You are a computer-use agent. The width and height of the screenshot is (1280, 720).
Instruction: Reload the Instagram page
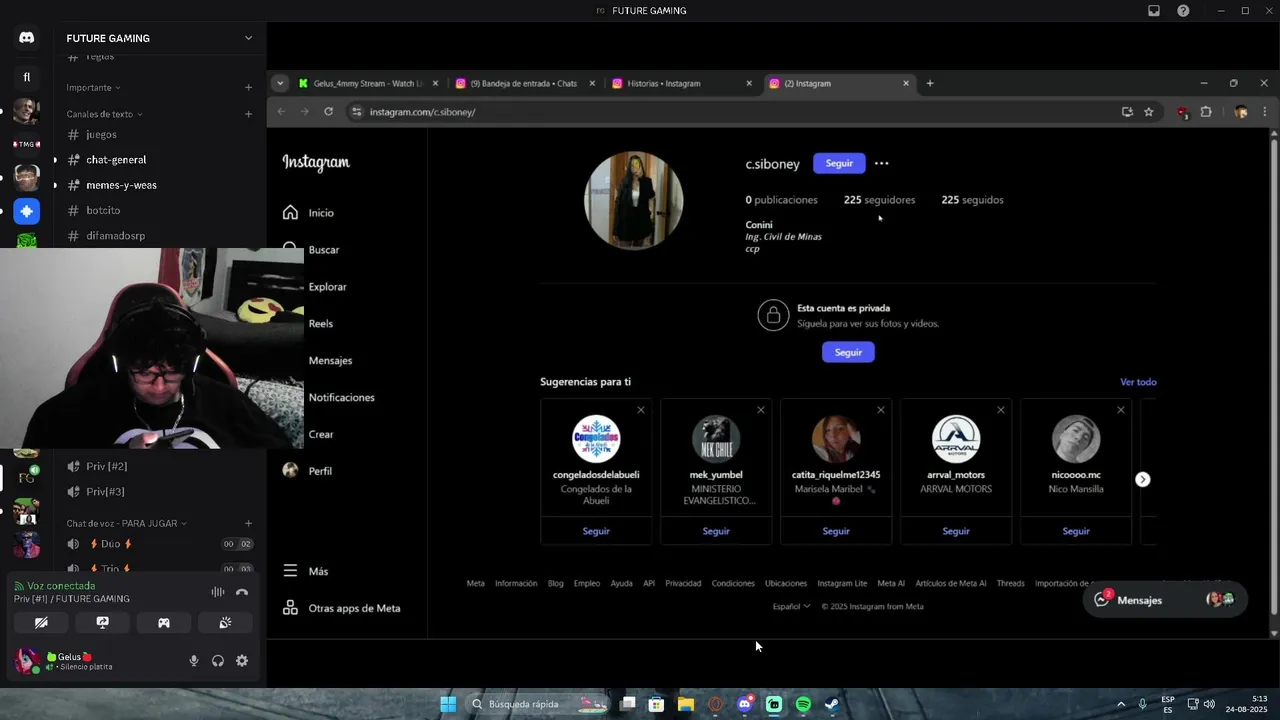coord(328,112)
